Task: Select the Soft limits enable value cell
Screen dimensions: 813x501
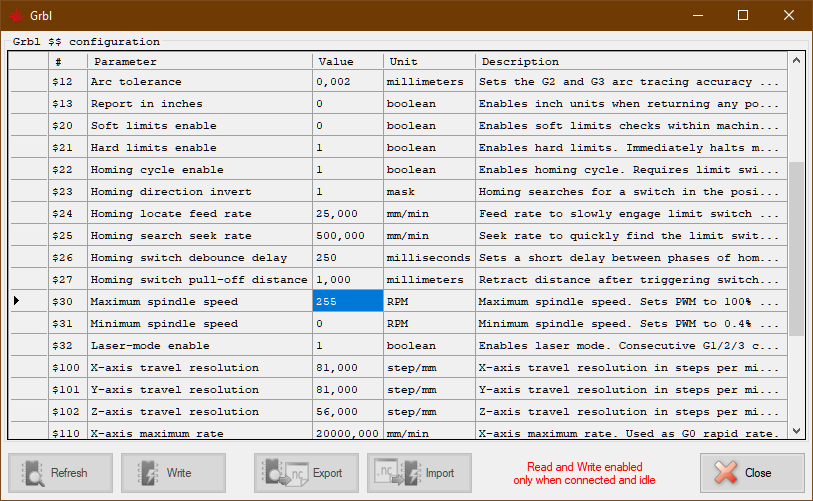Action: click(x=347, y=126)
